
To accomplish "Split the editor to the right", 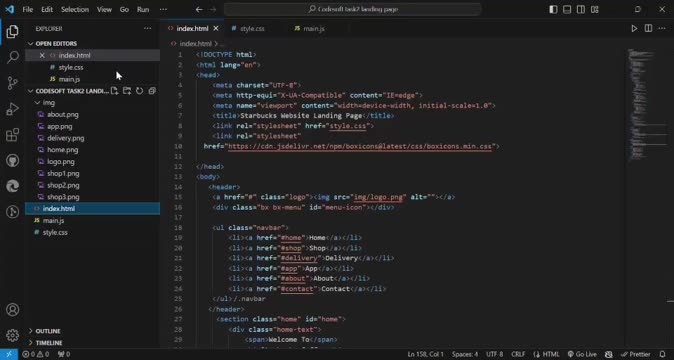I will pyautogui.click(x=648, y=28).
